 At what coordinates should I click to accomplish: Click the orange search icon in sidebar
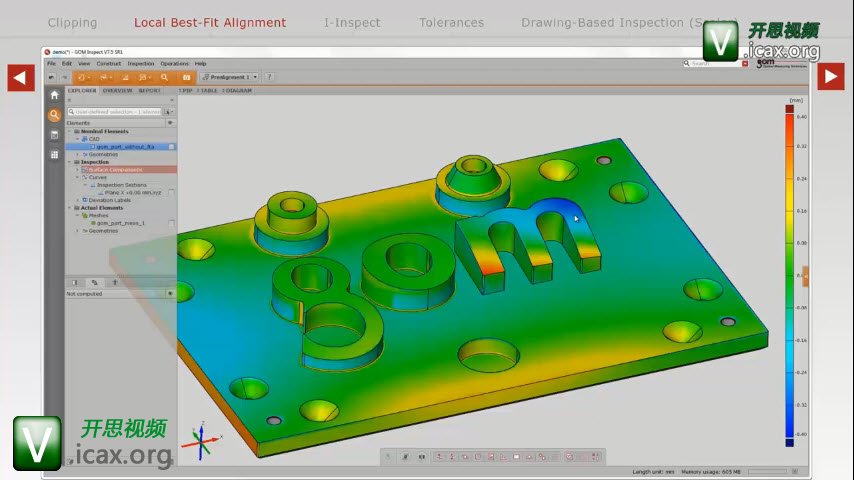click(x=54, y=115)
